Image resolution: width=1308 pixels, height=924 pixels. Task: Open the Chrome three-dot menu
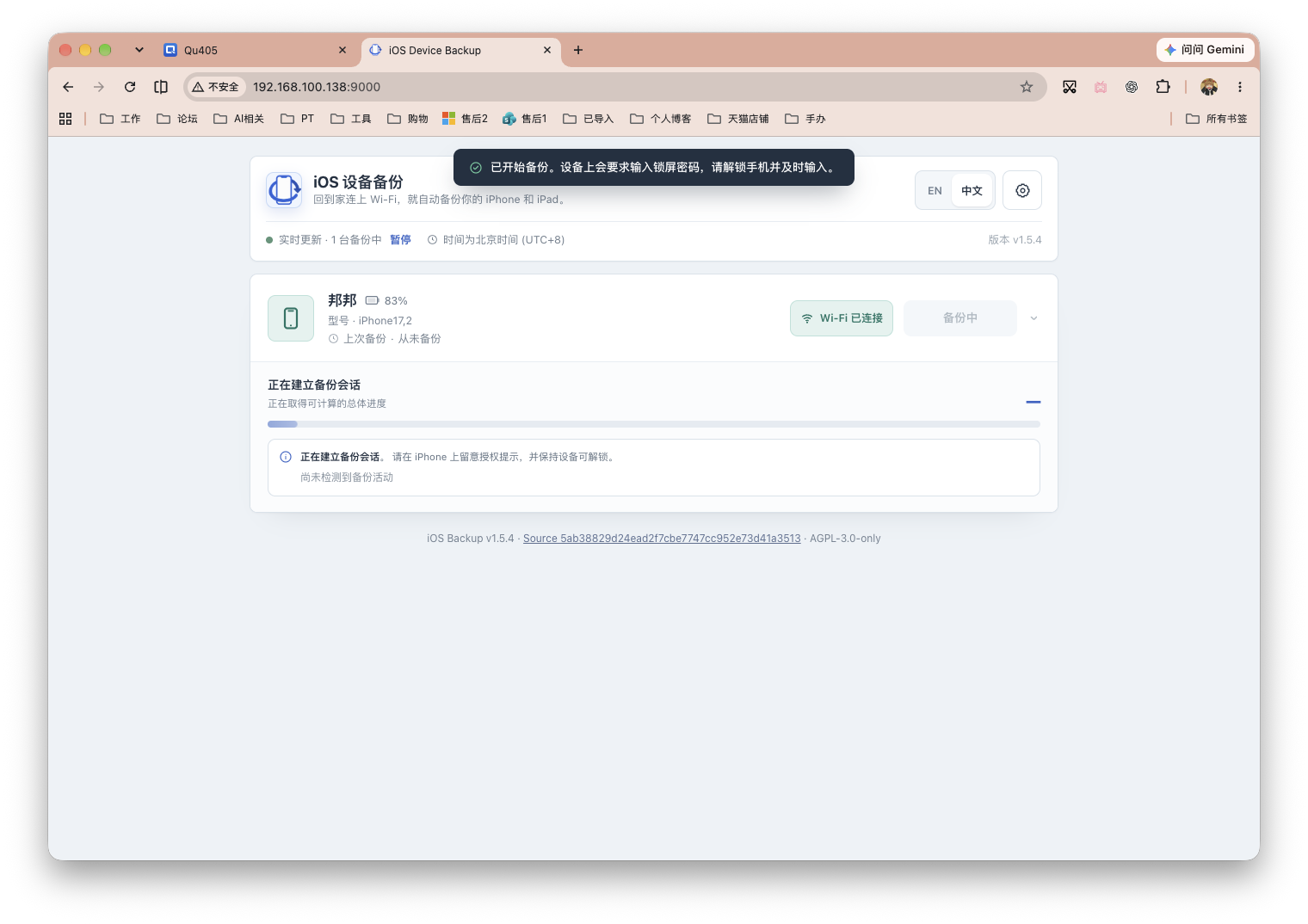click(1240, 87)
